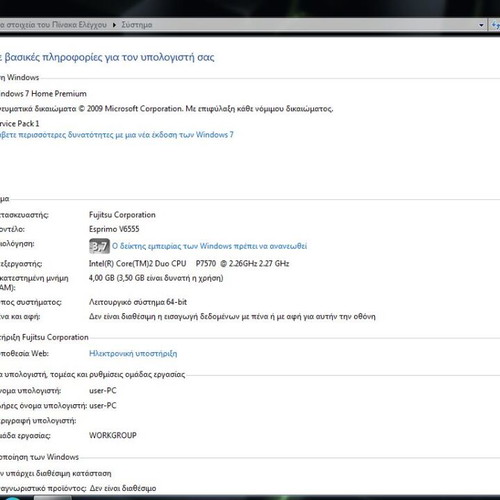Click the Λειτουργικό σύστημα 64-bit value
This screenshot has width=500, height=500.
point(138,302)
